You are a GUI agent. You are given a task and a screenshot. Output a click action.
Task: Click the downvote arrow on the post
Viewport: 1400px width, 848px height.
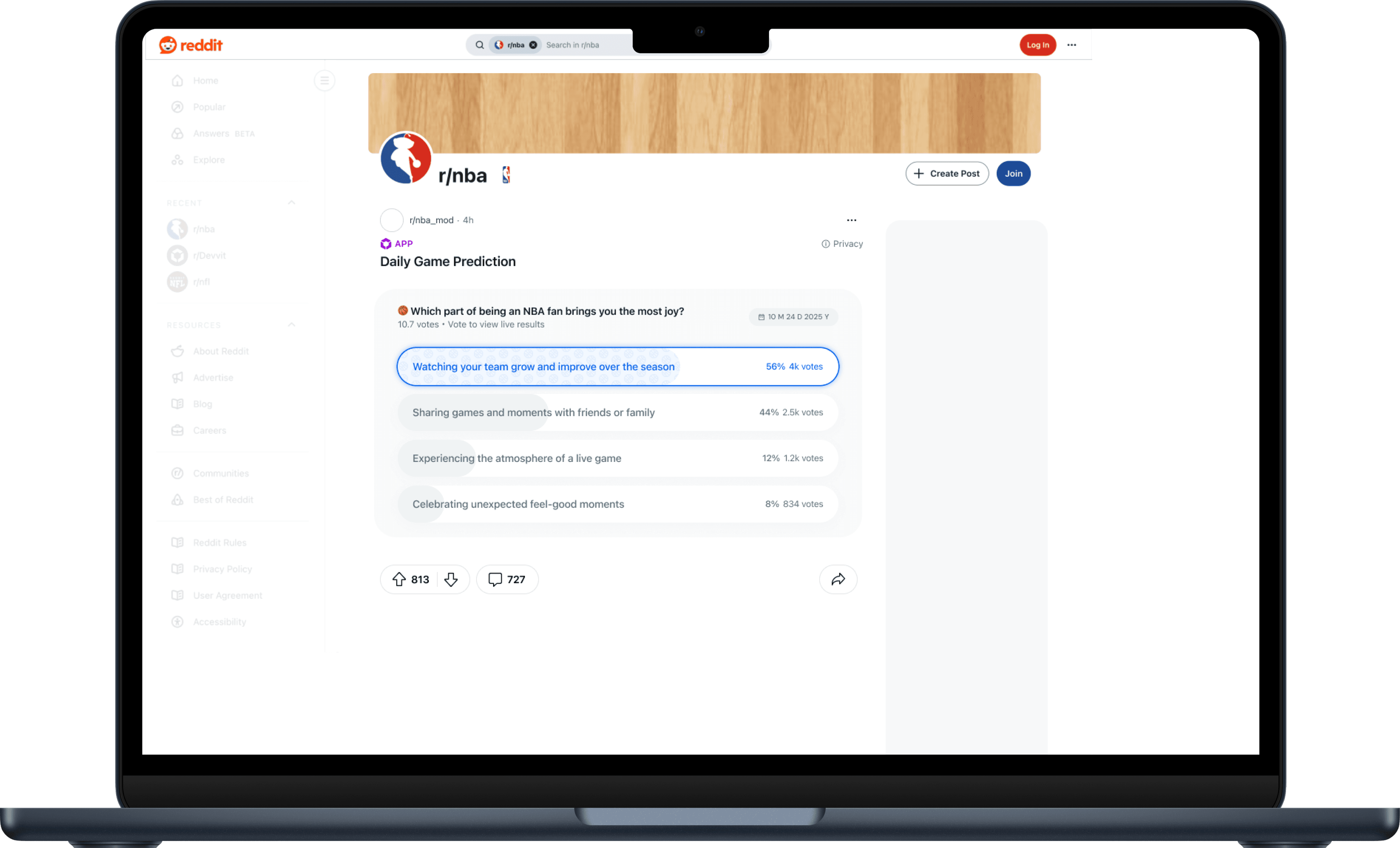(451, 579)
